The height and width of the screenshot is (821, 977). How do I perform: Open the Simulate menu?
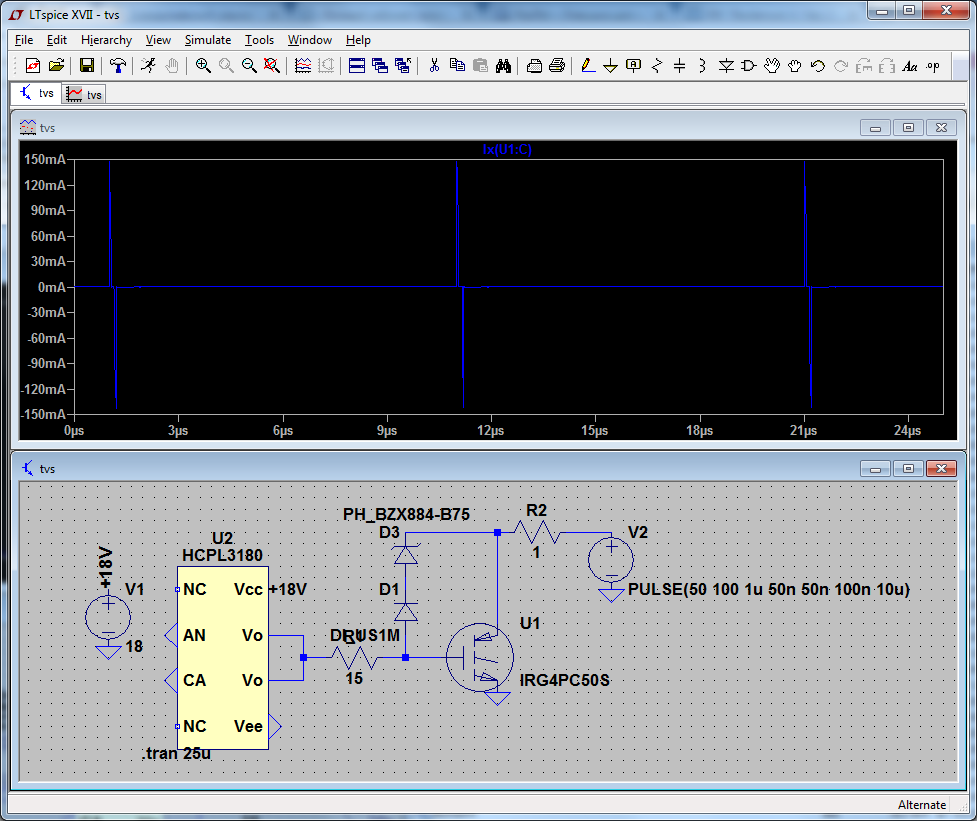click(x=207, y=40)
